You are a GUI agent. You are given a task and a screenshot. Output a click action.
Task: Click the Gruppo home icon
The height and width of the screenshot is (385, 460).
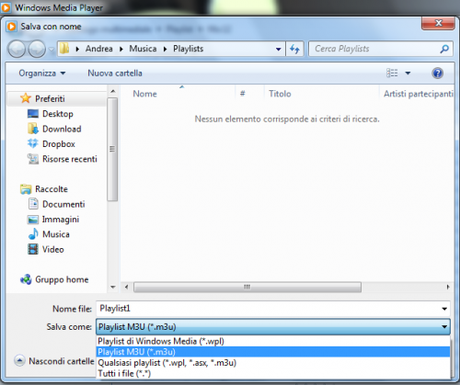click(26, 279)
